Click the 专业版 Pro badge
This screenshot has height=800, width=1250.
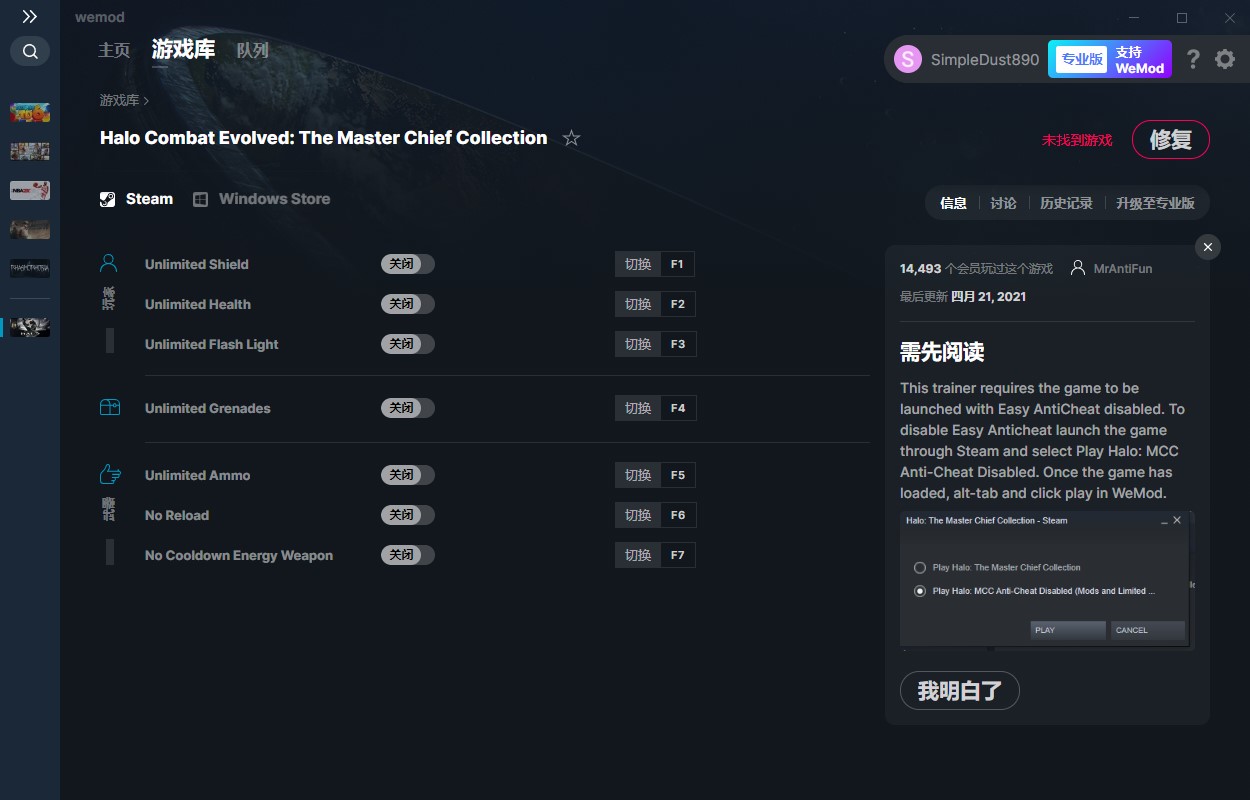click(1080, 59)
